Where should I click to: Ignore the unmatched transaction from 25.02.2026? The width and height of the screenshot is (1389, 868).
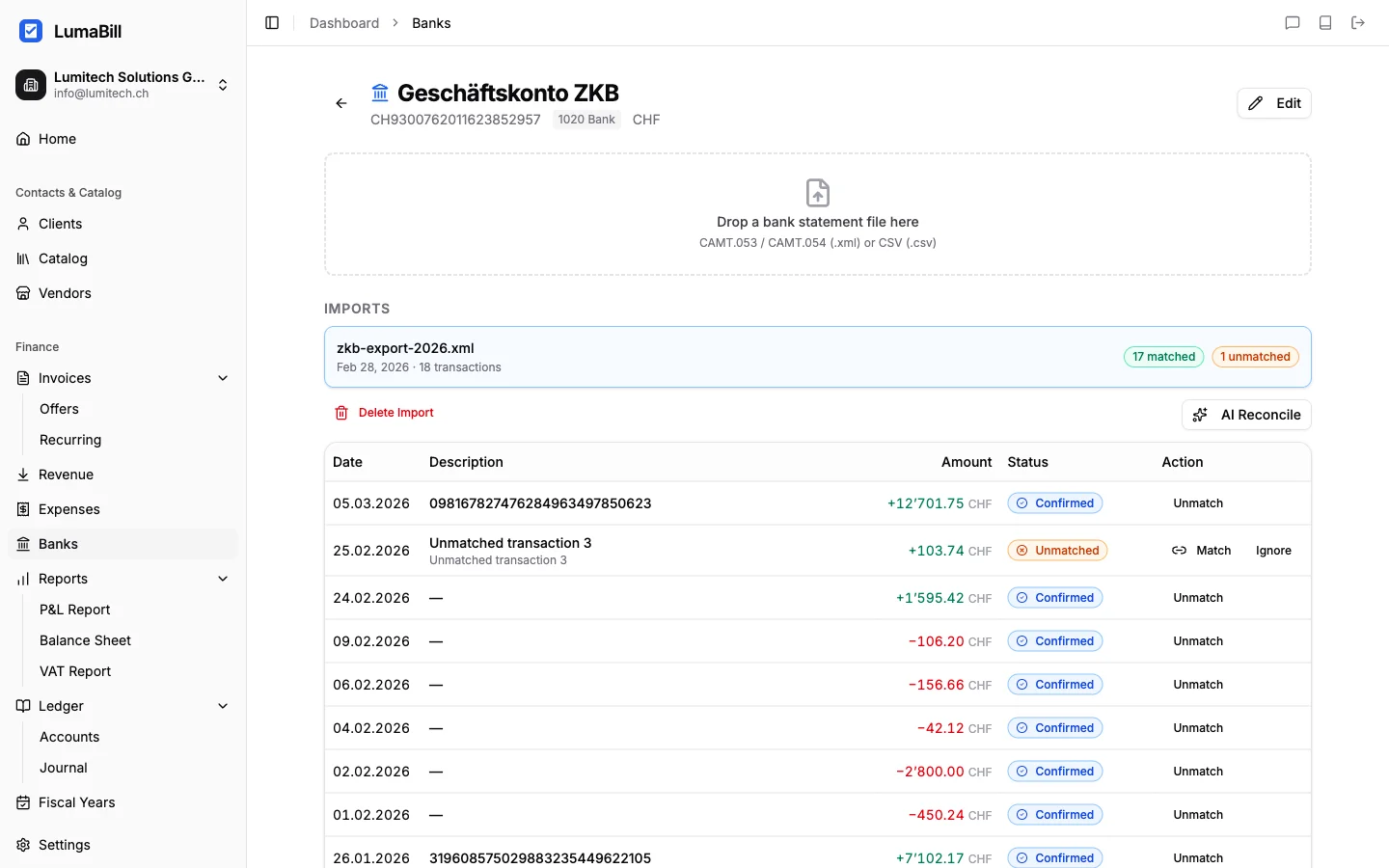click(1272, 550)
